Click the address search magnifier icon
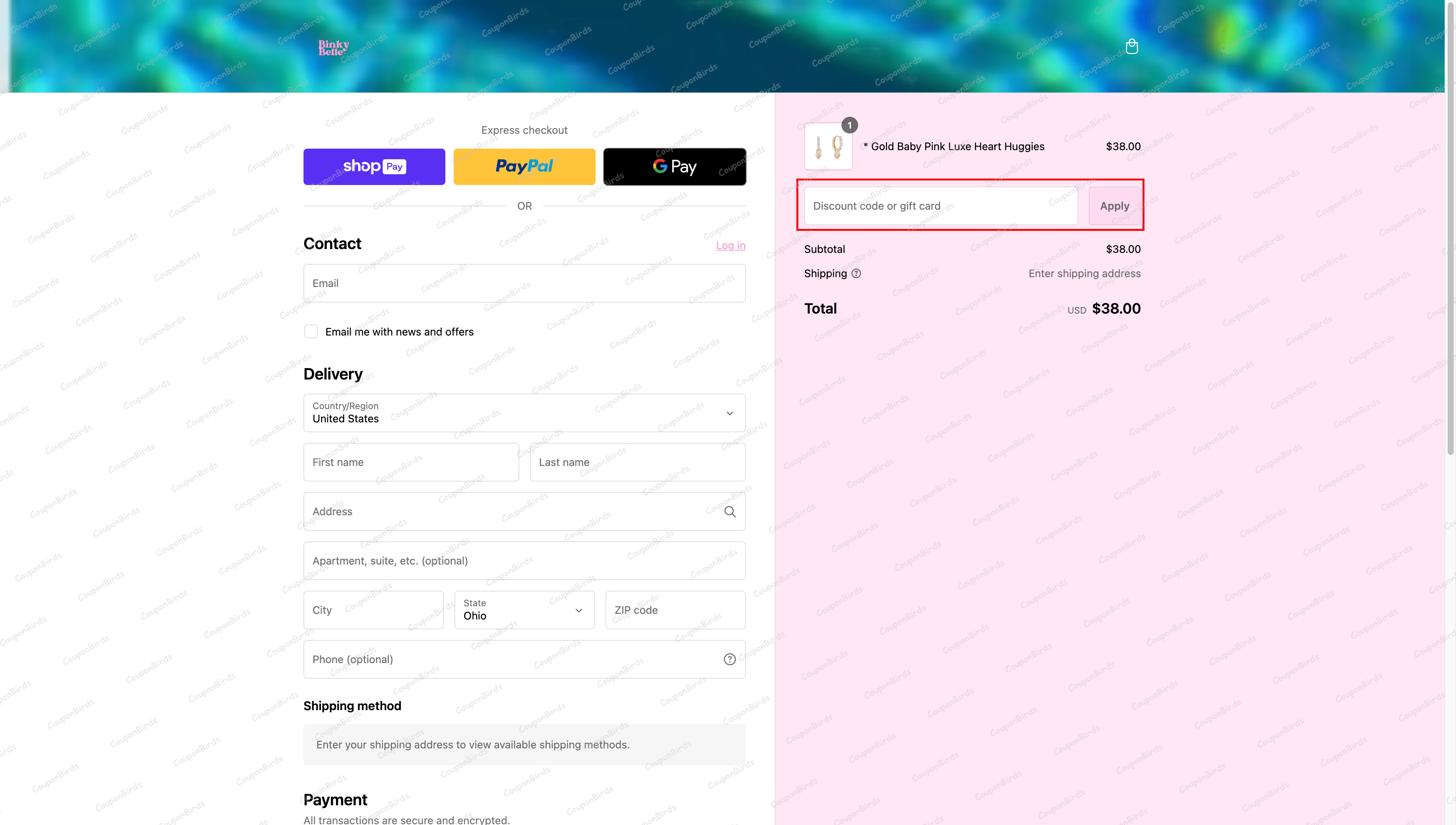Screen dimensions: 1456x825 coord(730,512)
